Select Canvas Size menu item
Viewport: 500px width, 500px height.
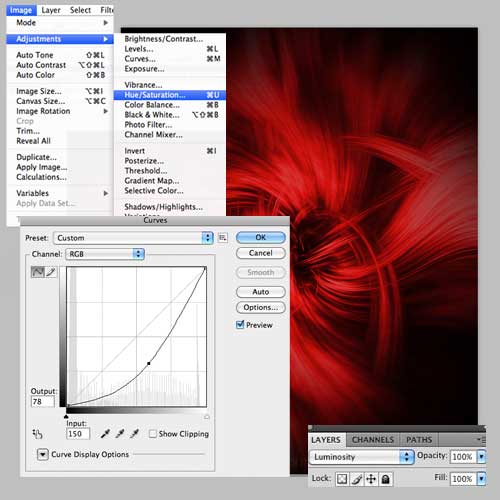[60, 101]
